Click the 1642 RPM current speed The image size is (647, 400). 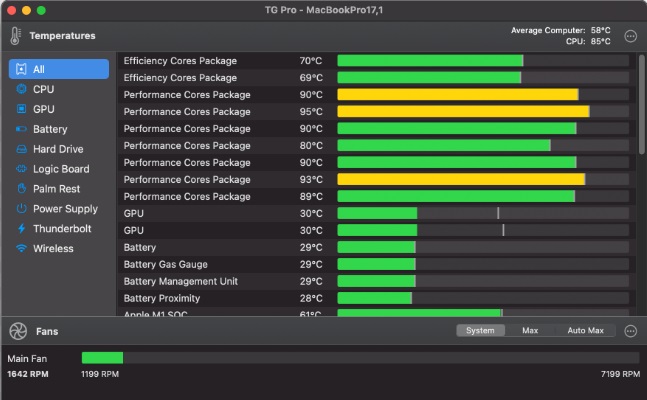click(x=28, y=374)
